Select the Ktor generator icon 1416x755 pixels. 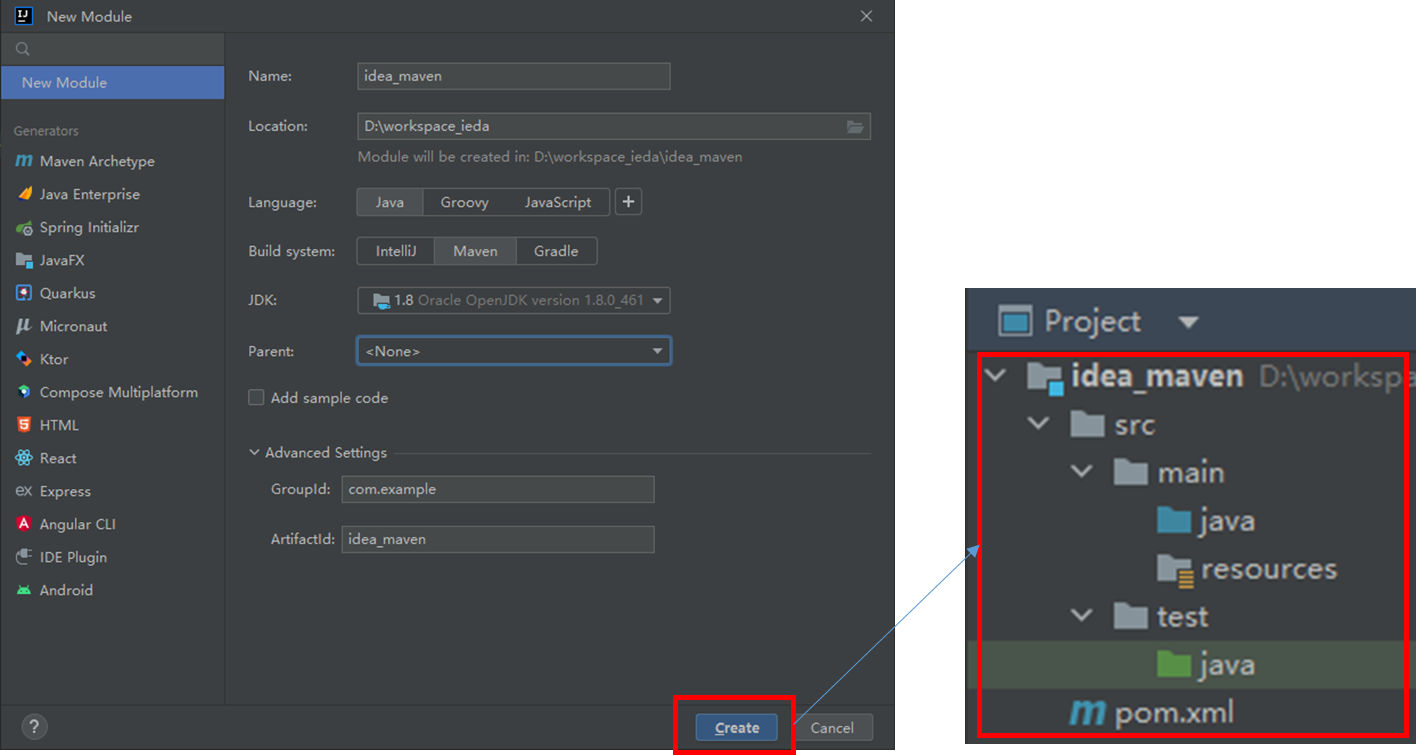tap(24, 359)
